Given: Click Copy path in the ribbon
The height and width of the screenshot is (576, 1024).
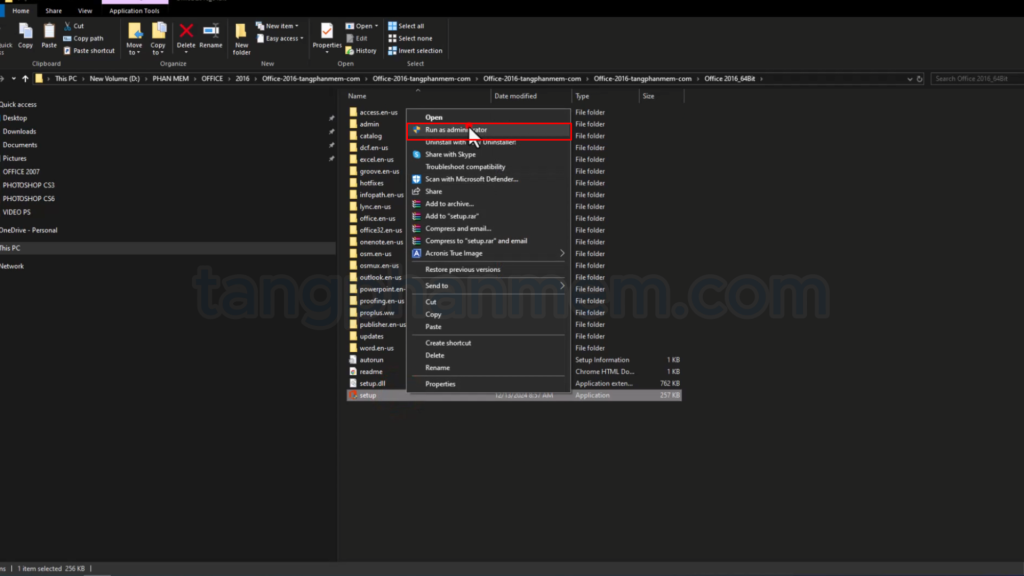Looking at the screenshot, I should pos(83,39).
